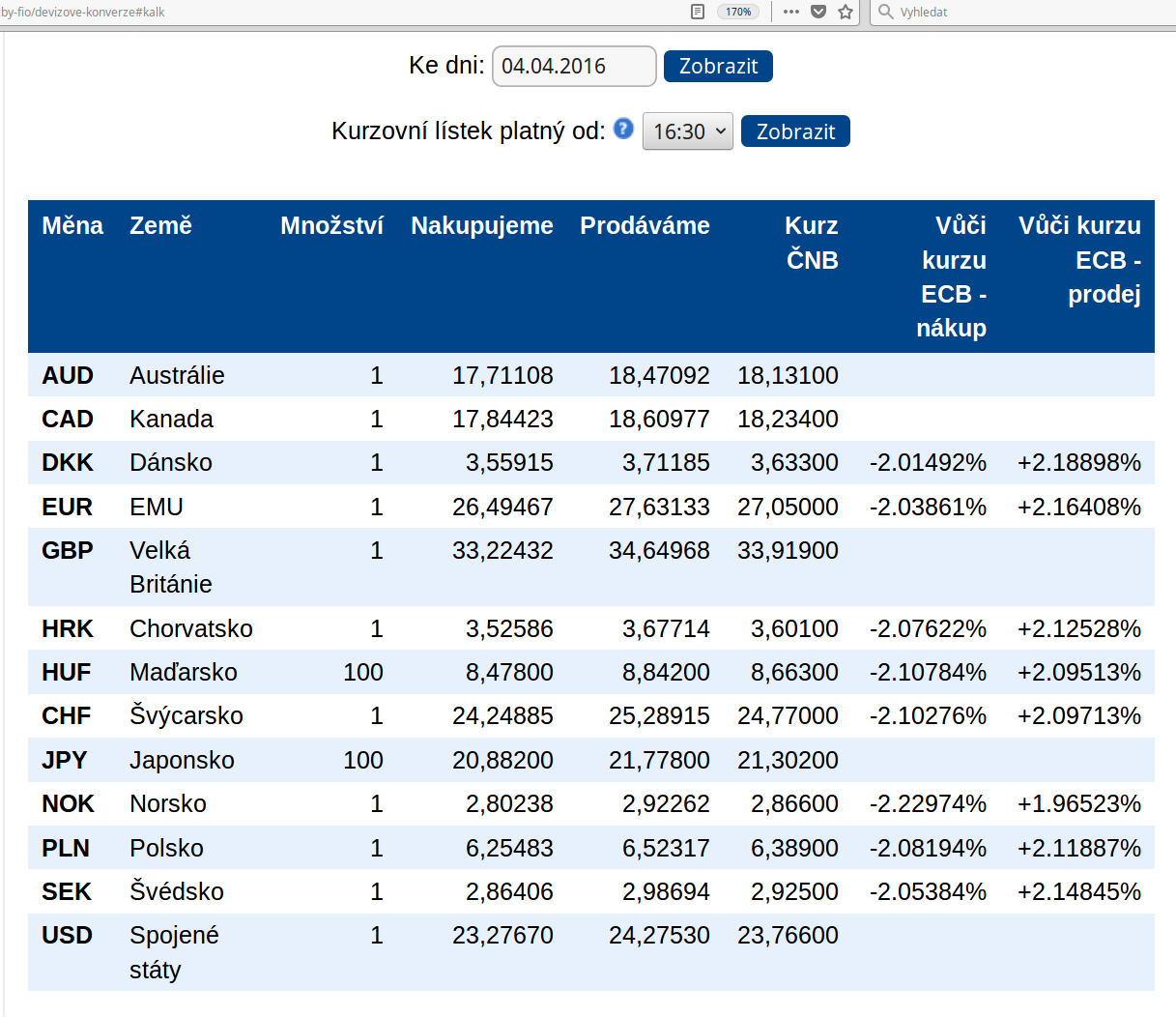The width and height of the screenshot is (1176, 1017).
Task: Click the SEK currency code
Action: point(67,891)
